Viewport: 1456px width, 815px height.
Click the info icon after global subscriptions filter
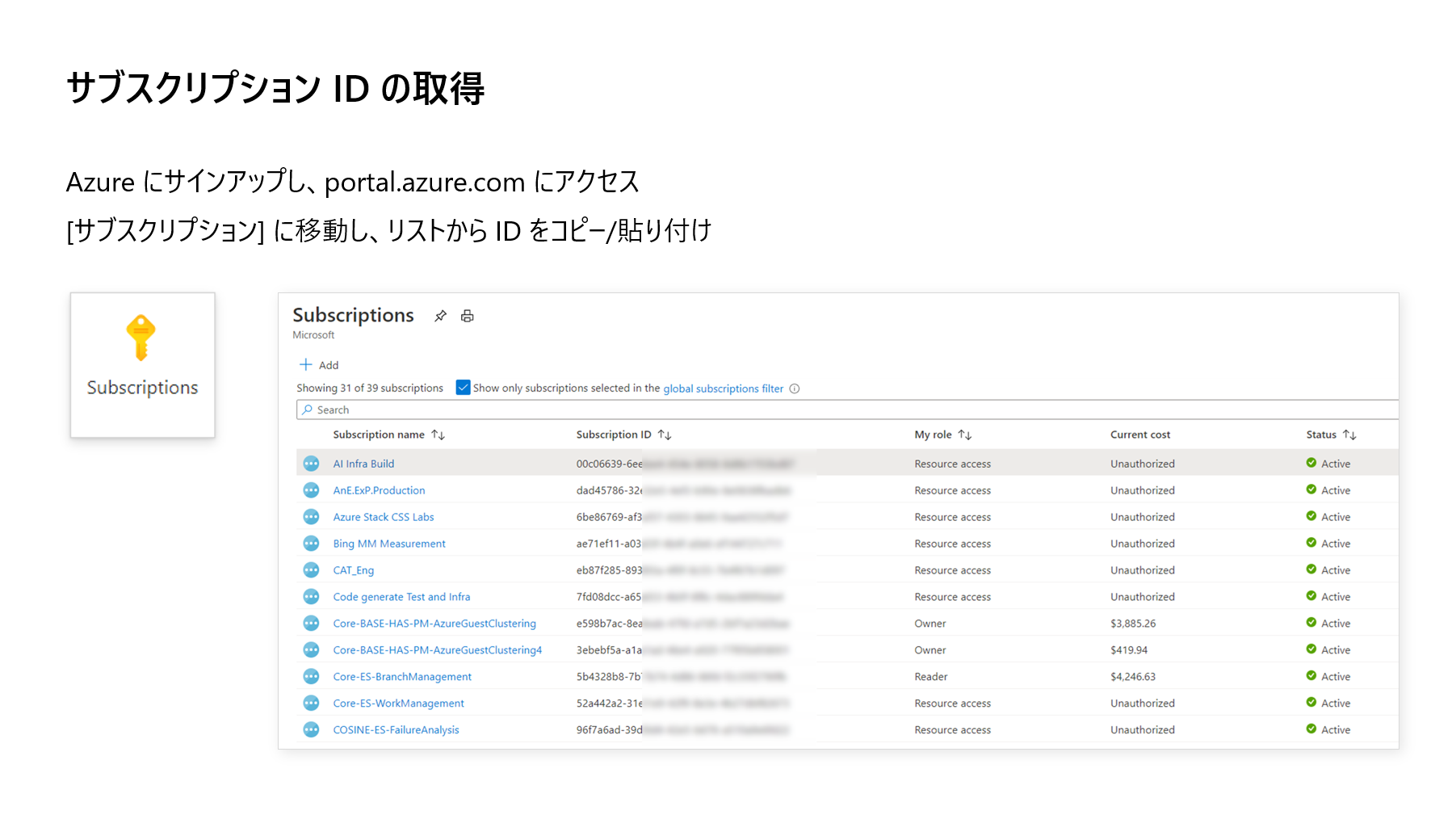[x=795, y=389]
